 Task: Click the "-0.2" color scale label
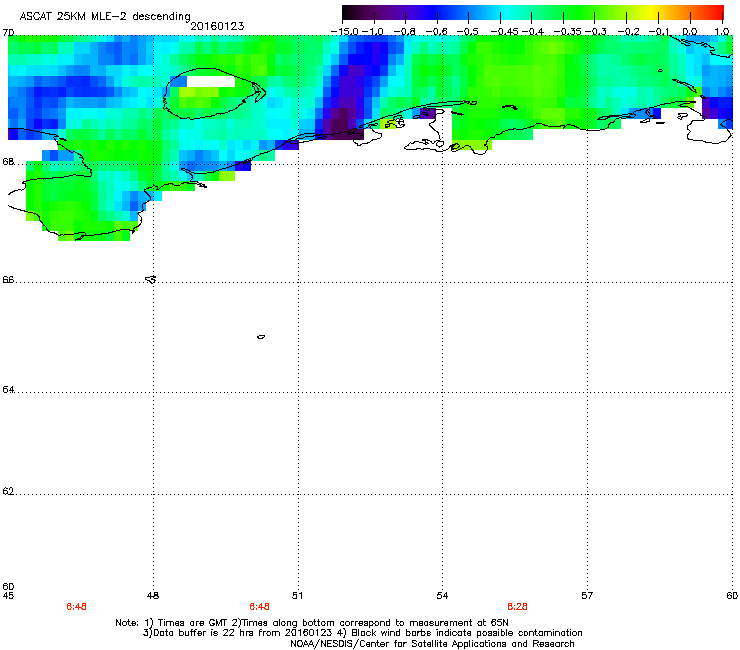(x=629, y=32)
